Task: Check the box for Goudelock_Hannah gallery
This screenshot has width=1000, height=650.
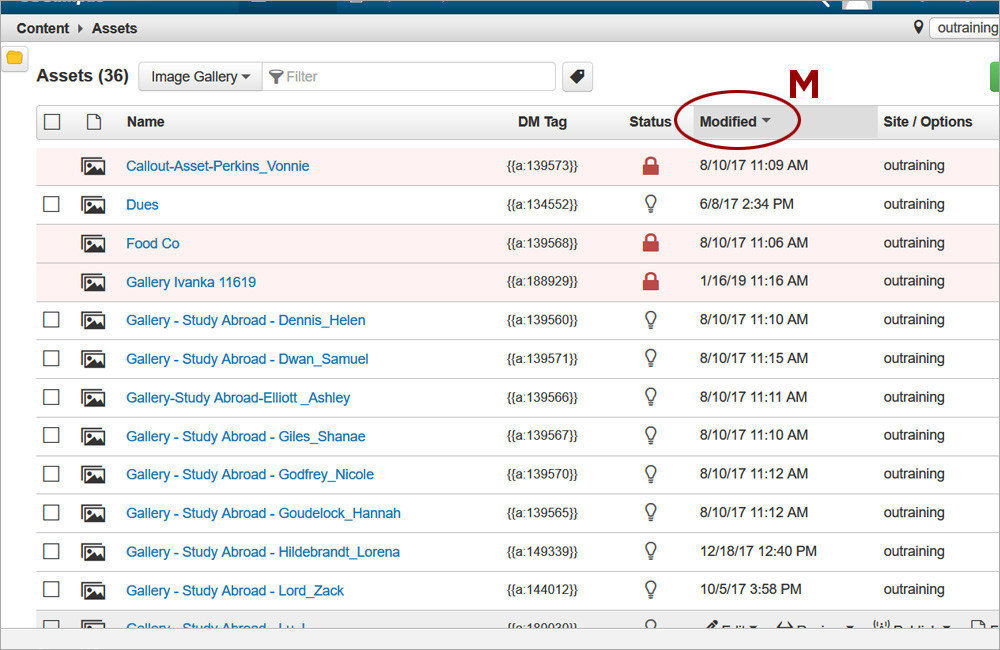Action: (51, 512)
